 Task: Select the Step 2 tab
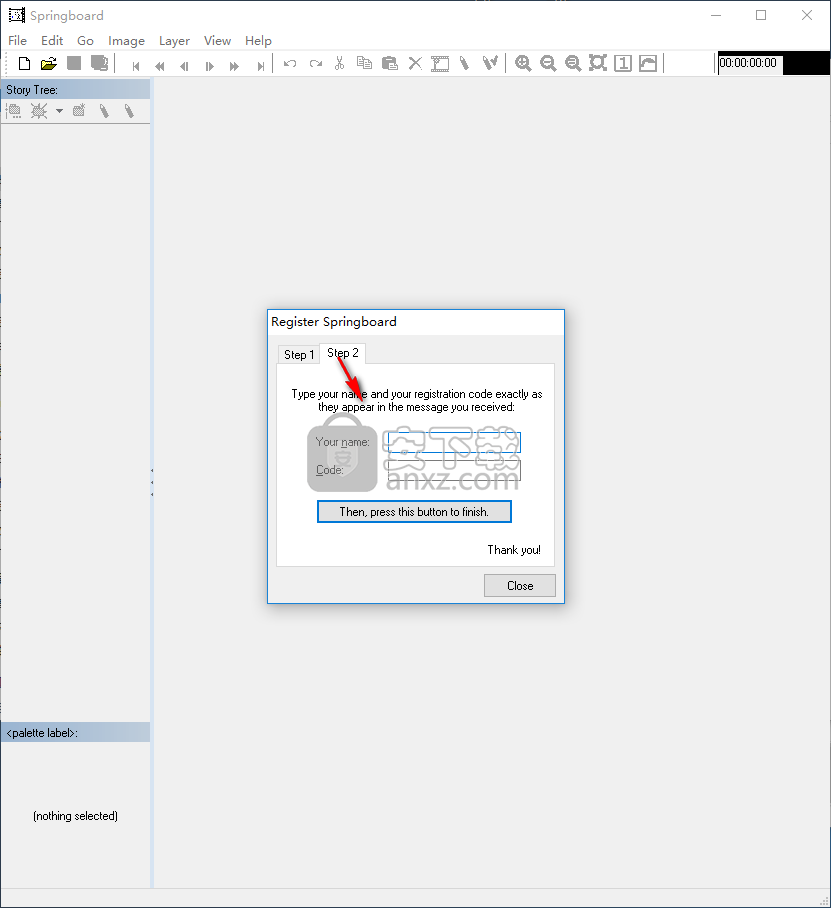(342, 353)
